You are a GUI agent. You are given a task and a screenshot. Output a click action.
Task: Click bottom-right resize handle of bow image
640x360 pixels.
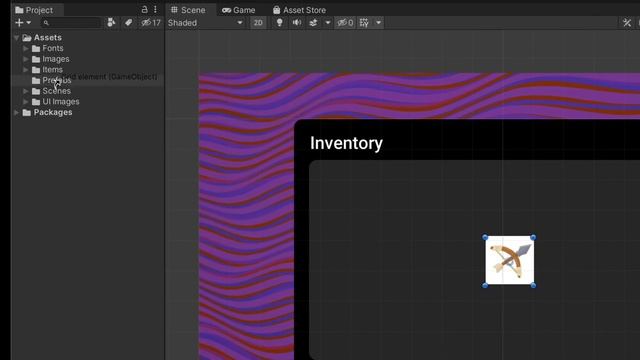click(533, 285)
